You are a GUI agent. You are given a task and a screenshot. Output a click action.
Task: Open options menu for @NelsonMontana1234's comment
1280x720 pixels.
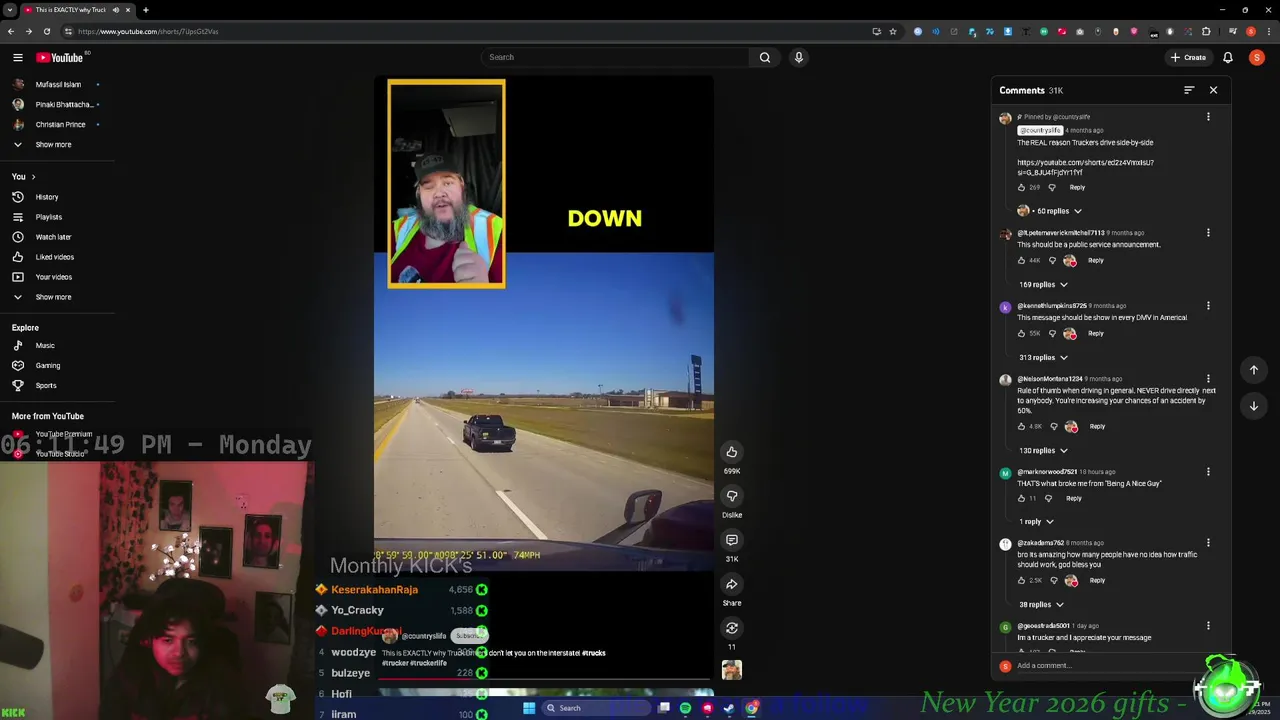pos(1208,379)
